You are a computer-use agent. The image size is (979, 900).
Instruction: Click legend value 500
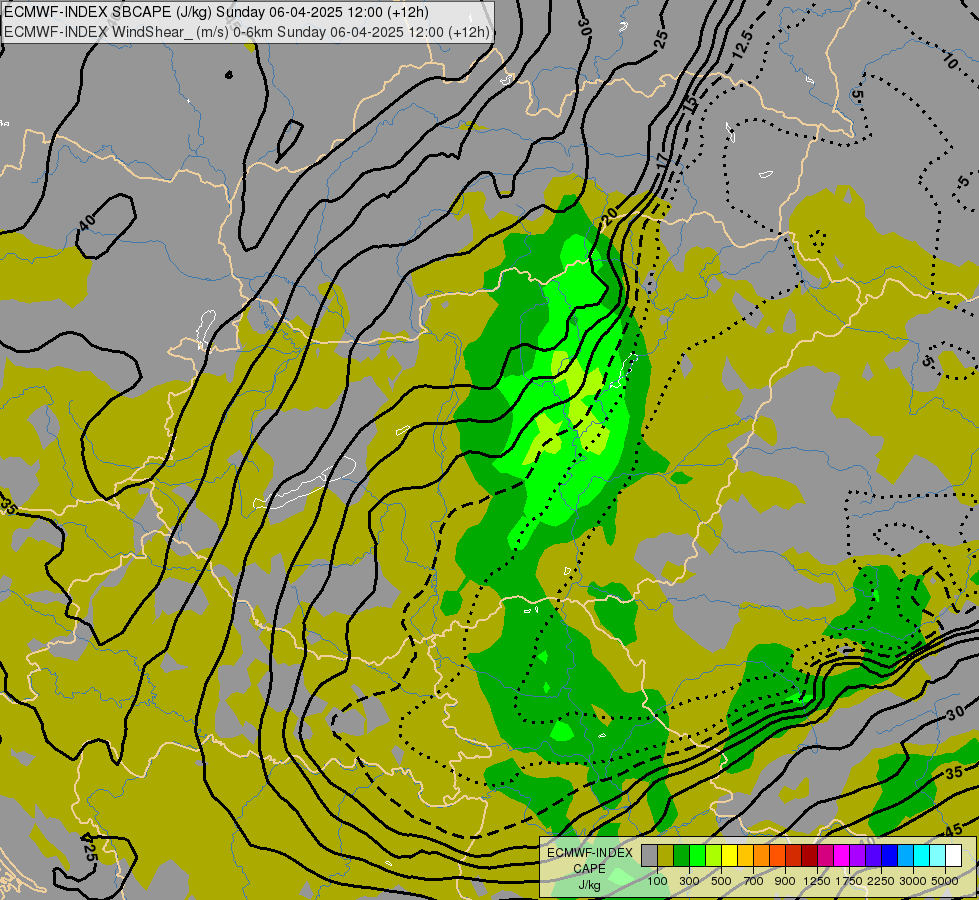coord(721,881)
